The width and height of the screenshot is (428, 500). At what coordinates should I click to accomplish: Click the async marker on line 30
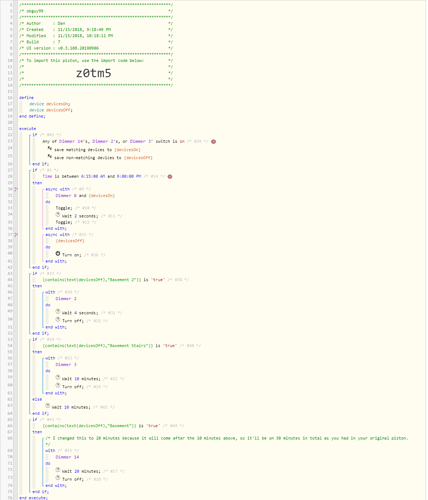(x=16, y=189)
